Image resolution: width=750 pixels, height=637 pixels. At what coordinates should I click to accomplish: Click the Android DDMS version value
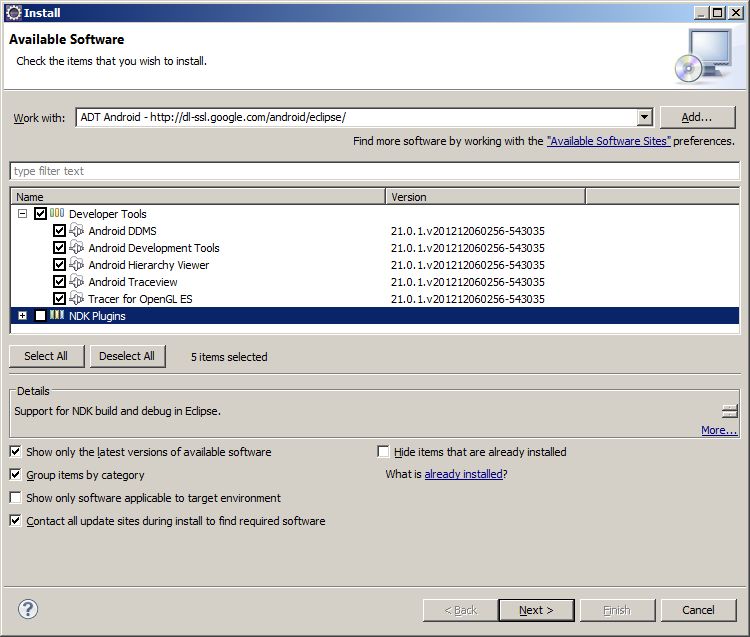[468, 231]
